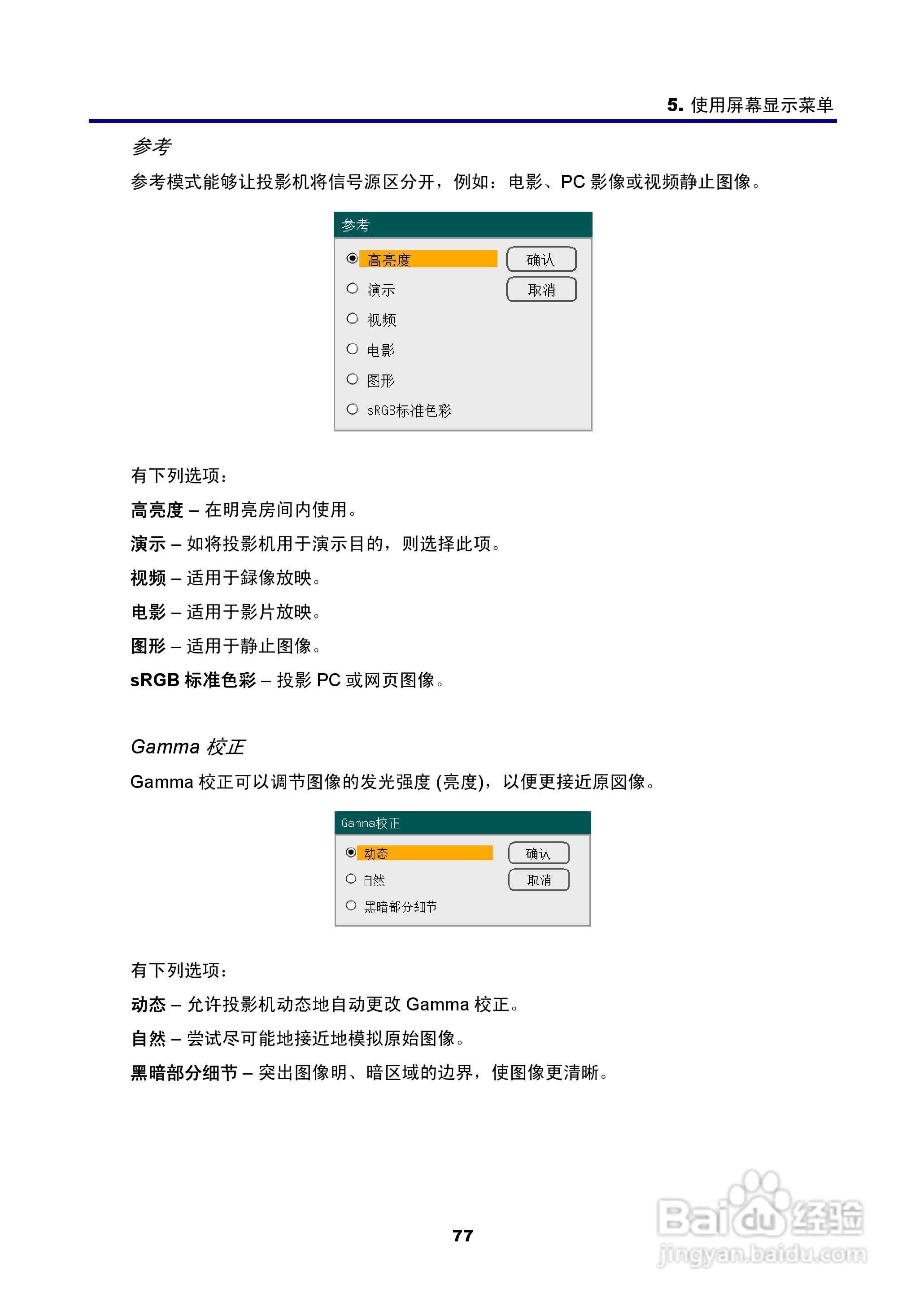Click the page number 77
Screen dimensions: 924x1306
tap(462, 1236)
